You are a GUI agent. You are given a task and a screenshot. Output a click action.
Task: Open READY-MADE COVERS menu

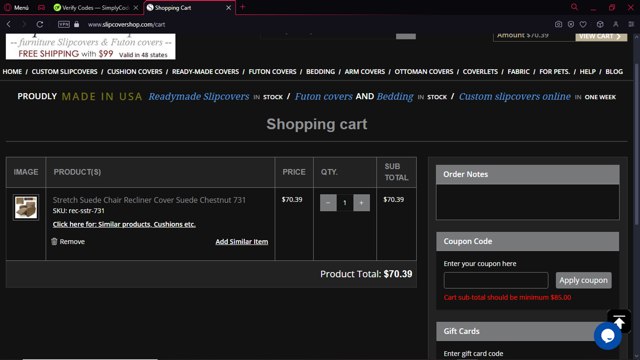[x=205, y=71]
